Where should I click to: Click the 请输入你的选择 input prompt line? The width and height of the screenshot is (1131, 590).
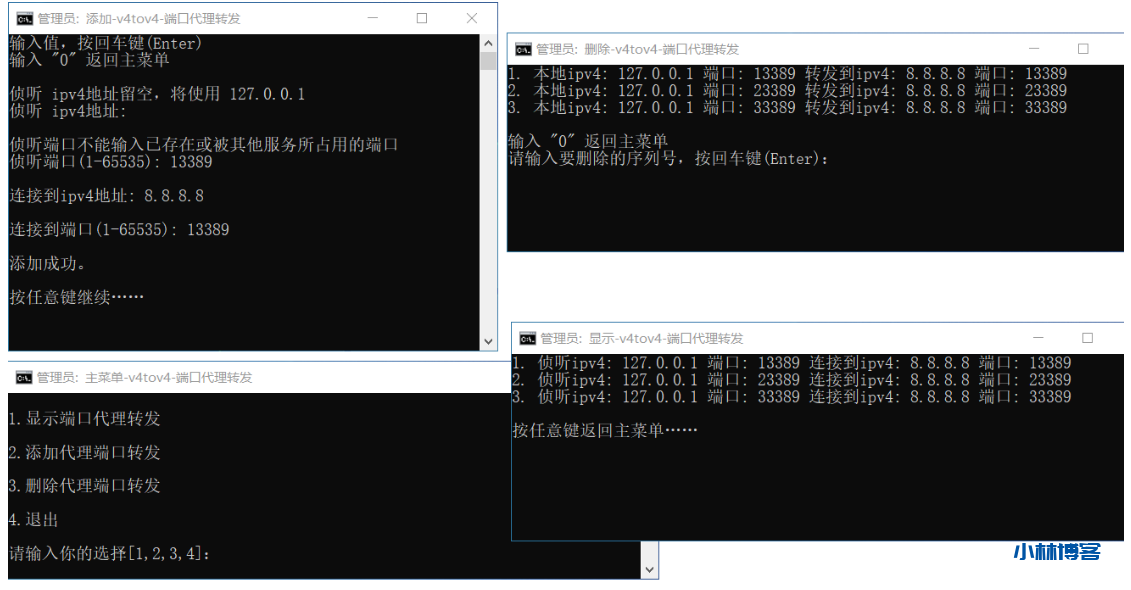110,553
